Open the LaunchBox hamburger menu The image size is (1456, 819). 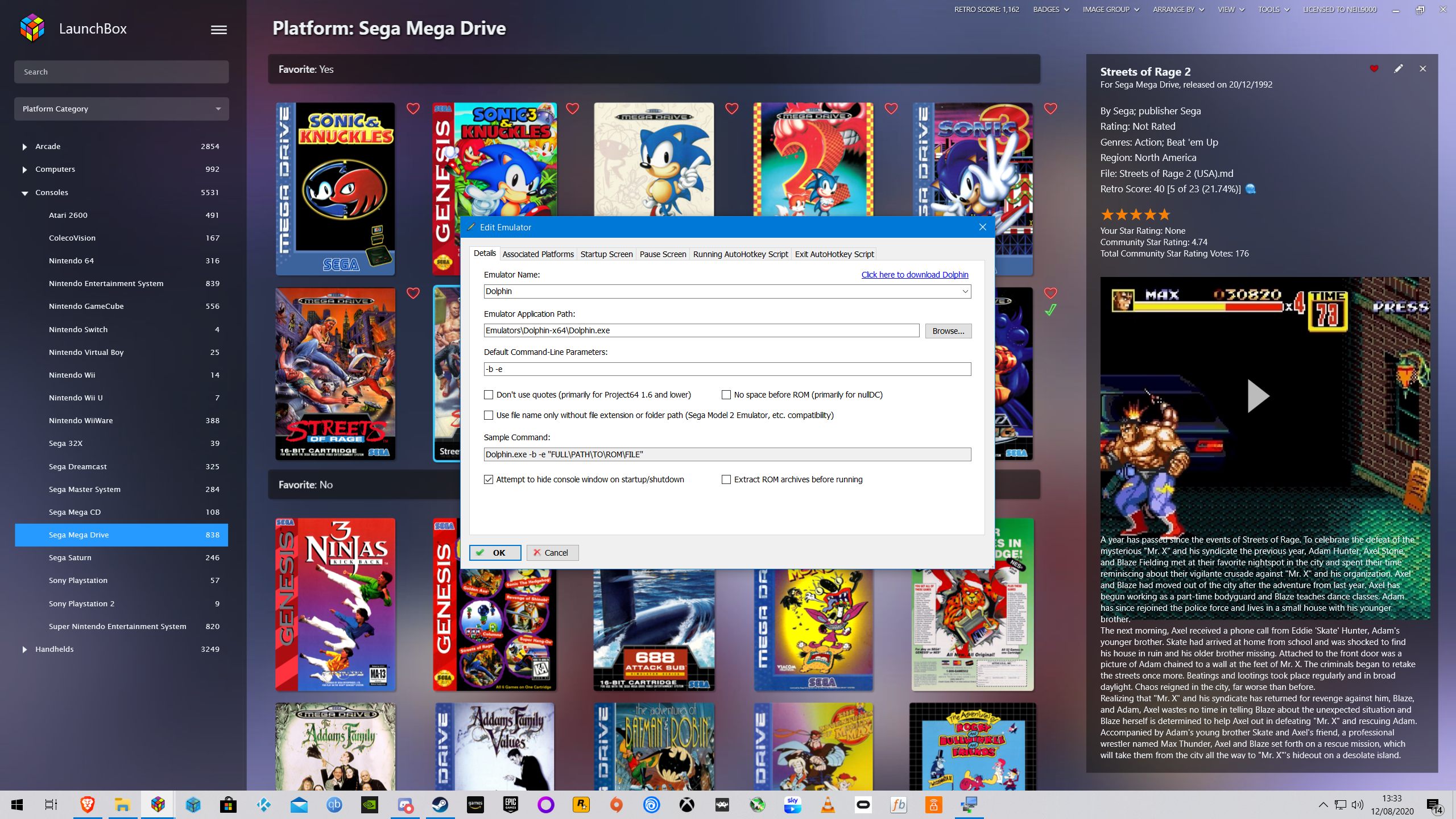(219, 30)
